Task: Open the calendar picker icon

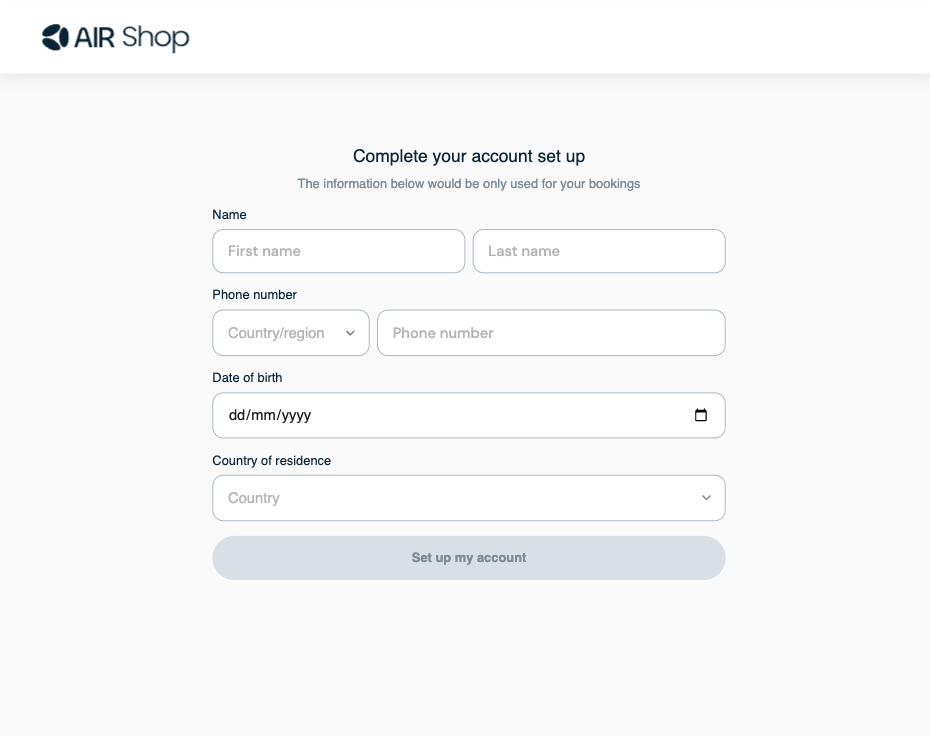Action: [x=701, y=415]
